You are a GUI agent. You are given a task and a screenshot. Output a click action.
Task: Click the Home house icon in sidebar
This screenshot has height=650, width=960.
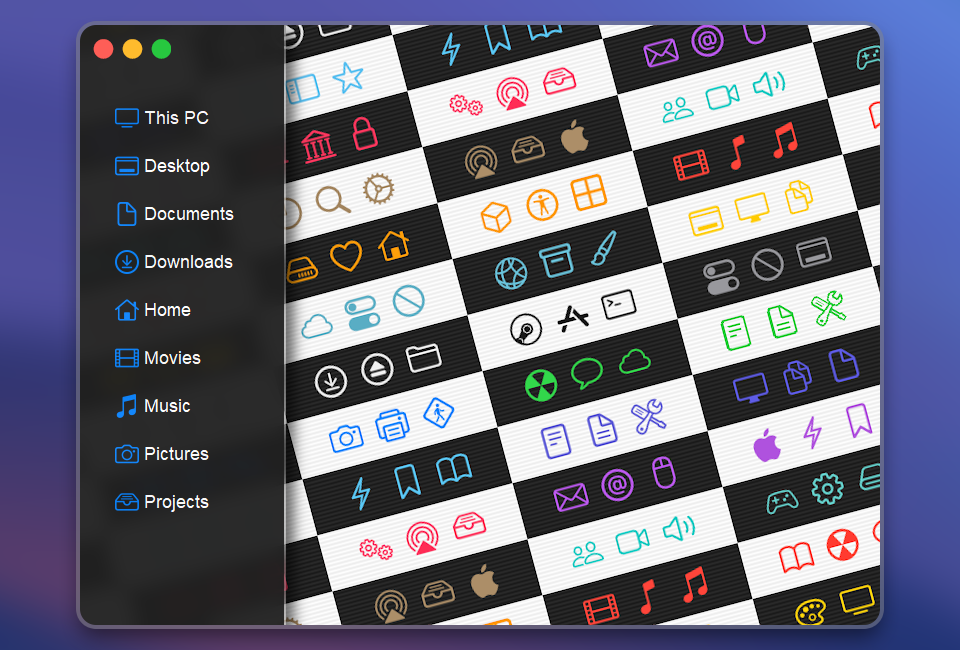(x=127, y=310)
